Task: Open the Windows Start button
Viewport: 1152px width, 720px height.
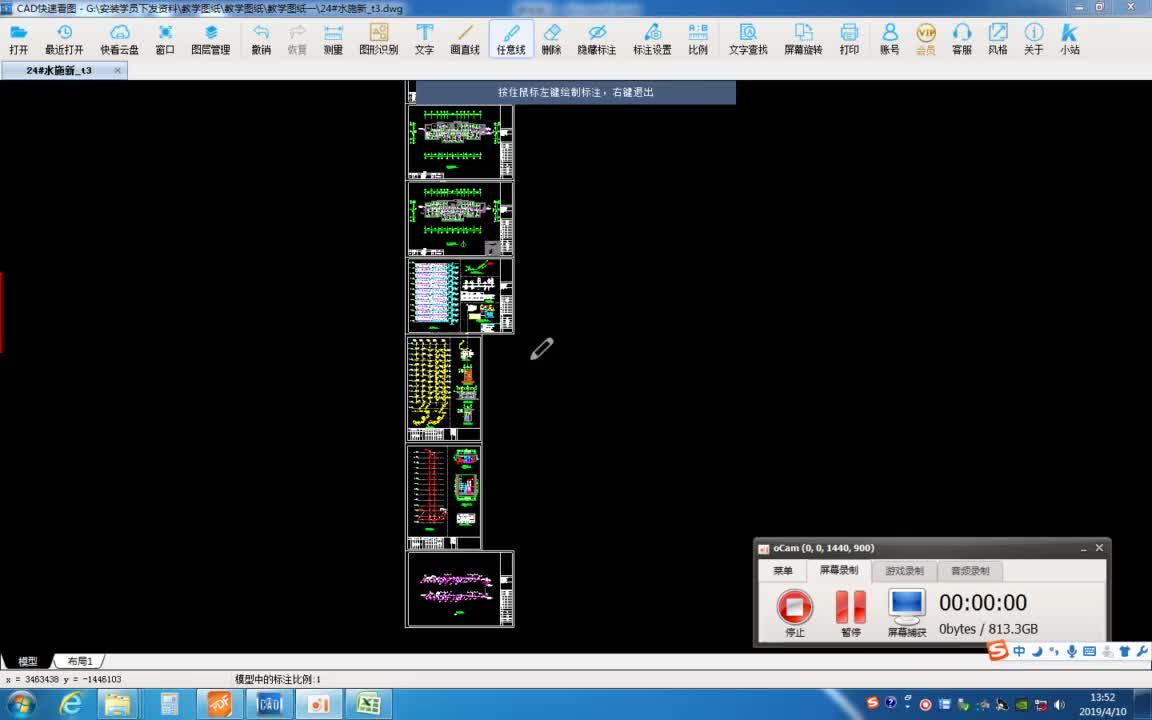Action: (x=21, y=705)
